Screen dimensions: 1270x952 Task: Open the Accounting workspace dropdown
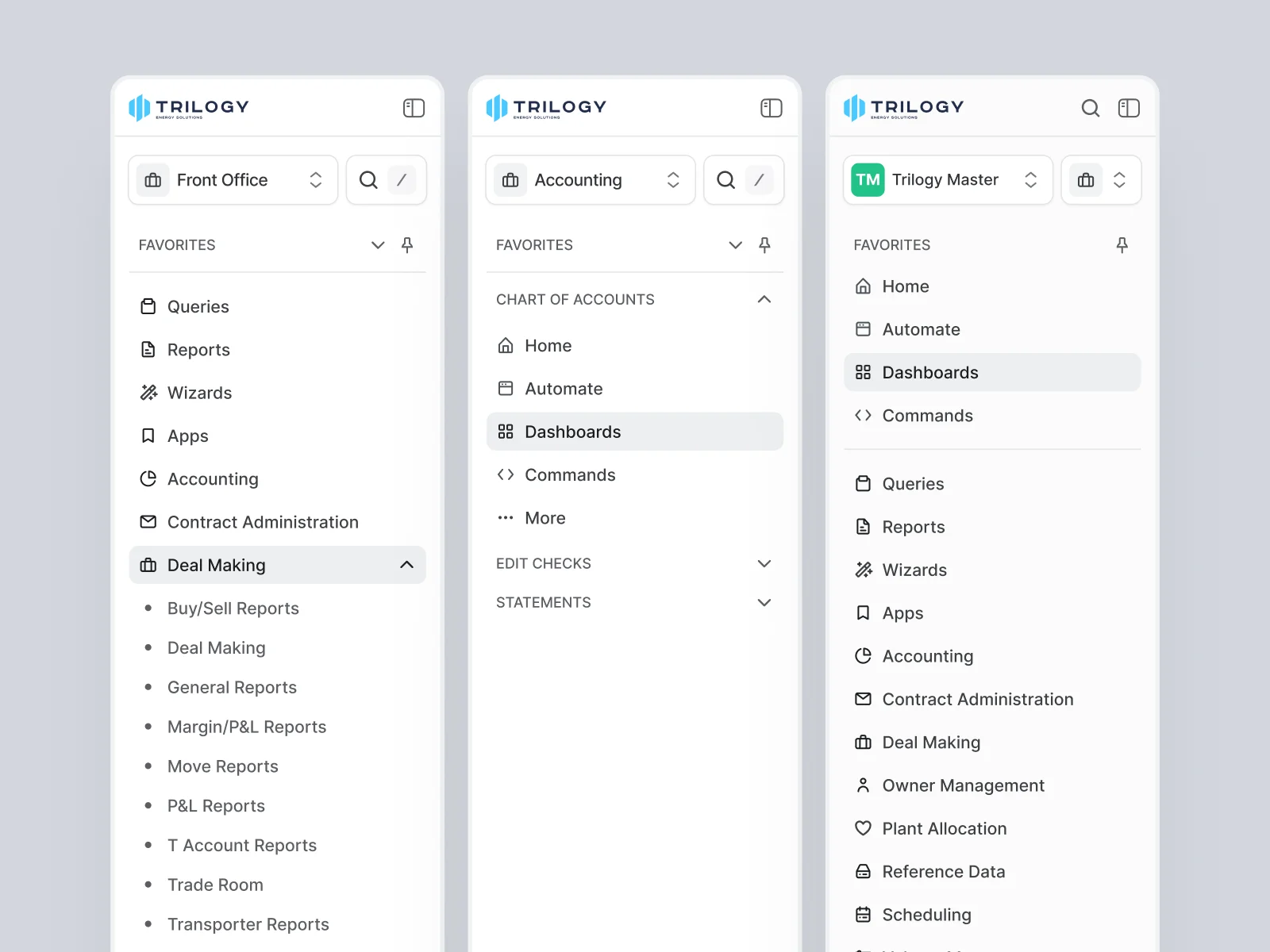pos(591,180)
